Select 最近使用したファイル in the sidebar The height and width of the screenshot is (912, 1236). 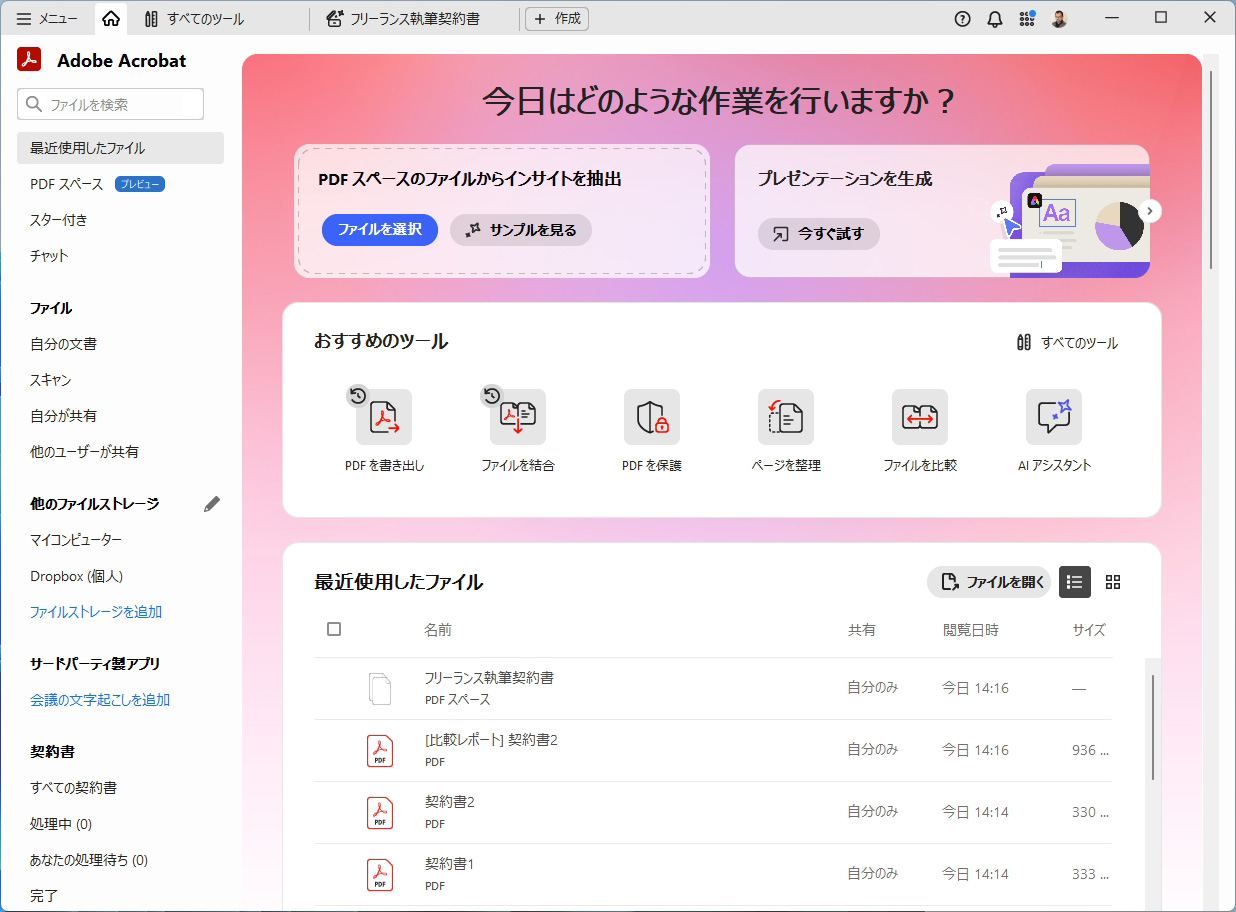120,148
